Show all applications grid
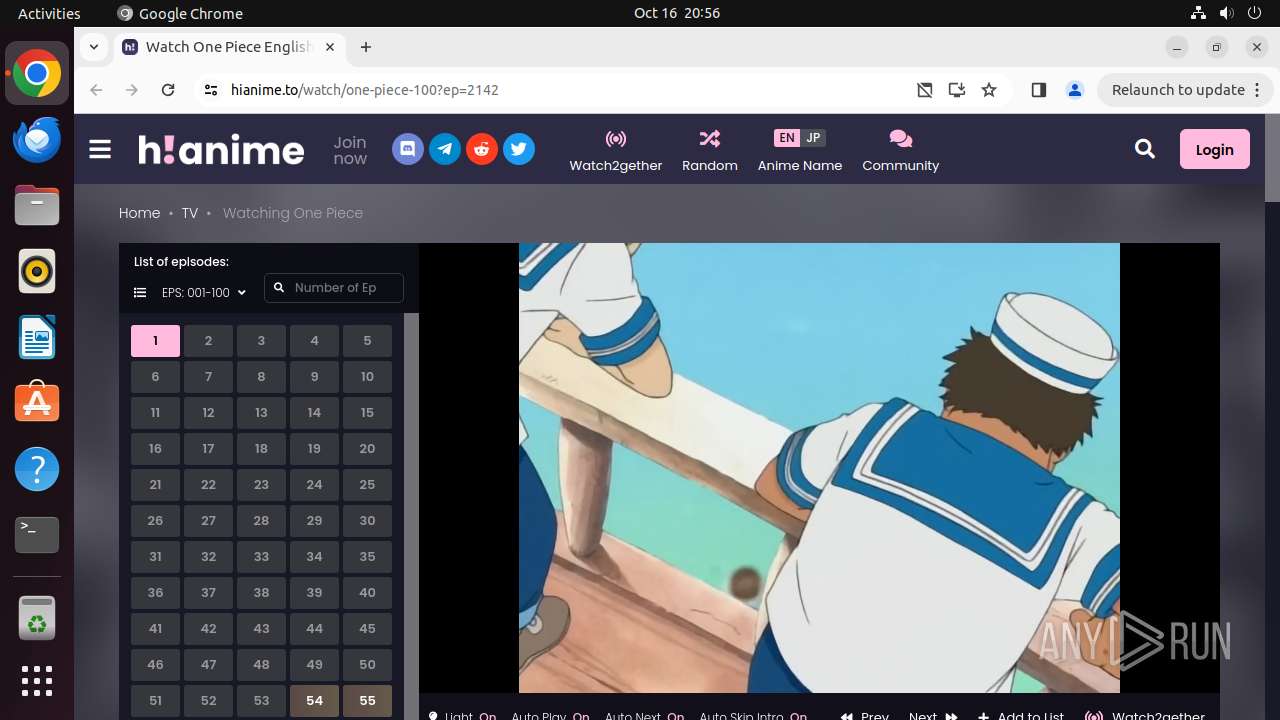 (x=37, y=681)
